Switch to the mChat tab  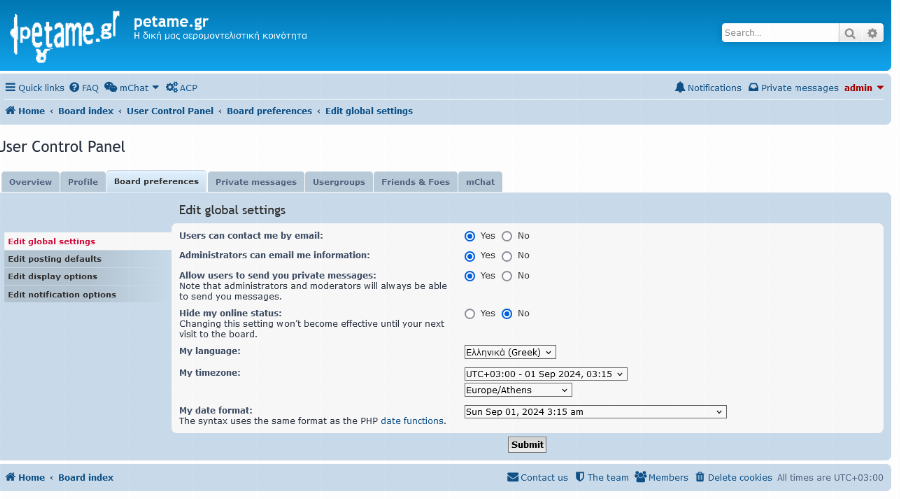coord(480,181)
